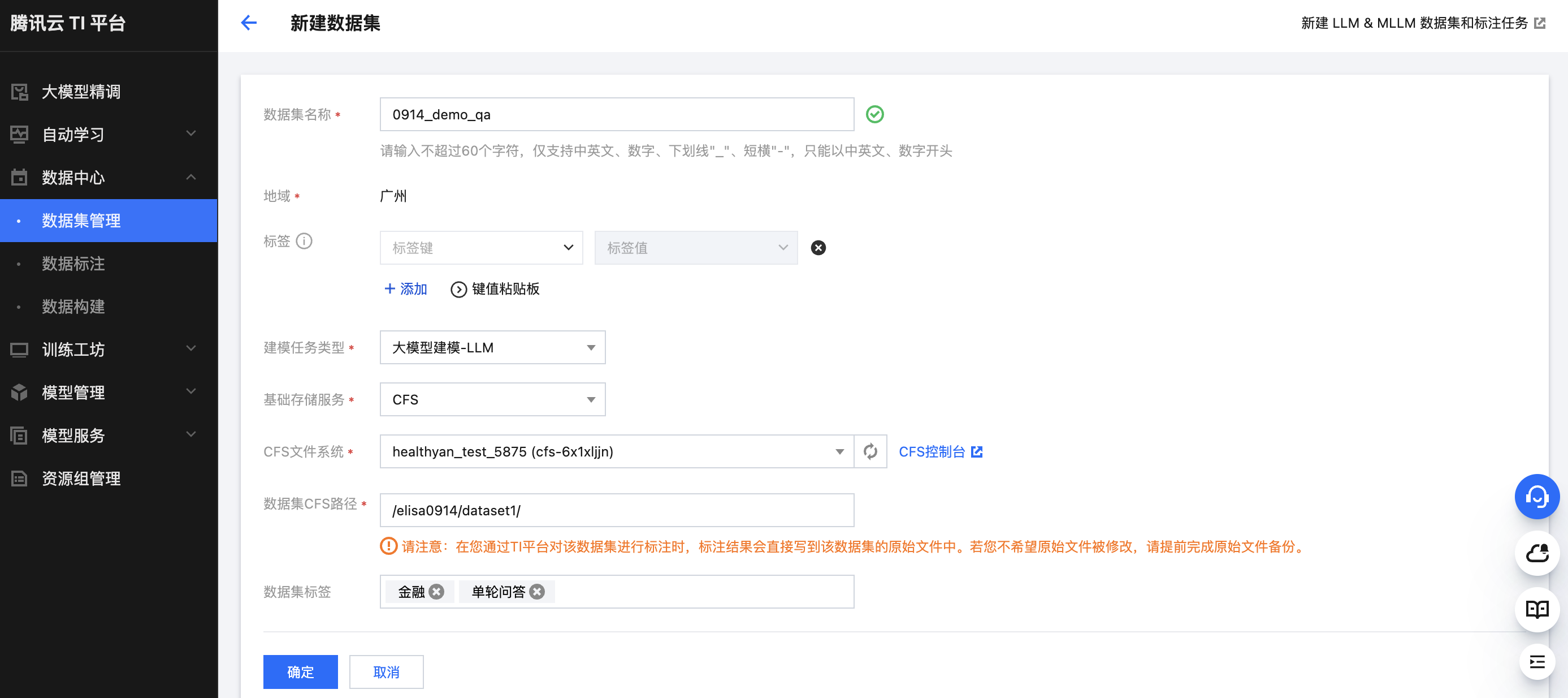Click the 标签 info icon
The height and width of the screenshot is (698, 1568).
coord(304,241)
